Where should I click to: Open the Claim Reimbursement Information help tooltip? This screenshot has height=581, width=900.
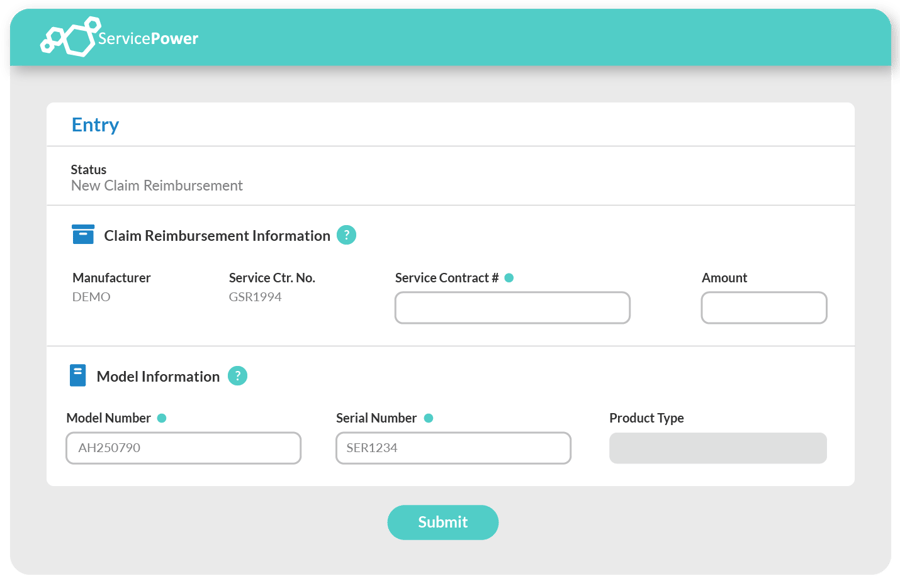pos(346,234)
